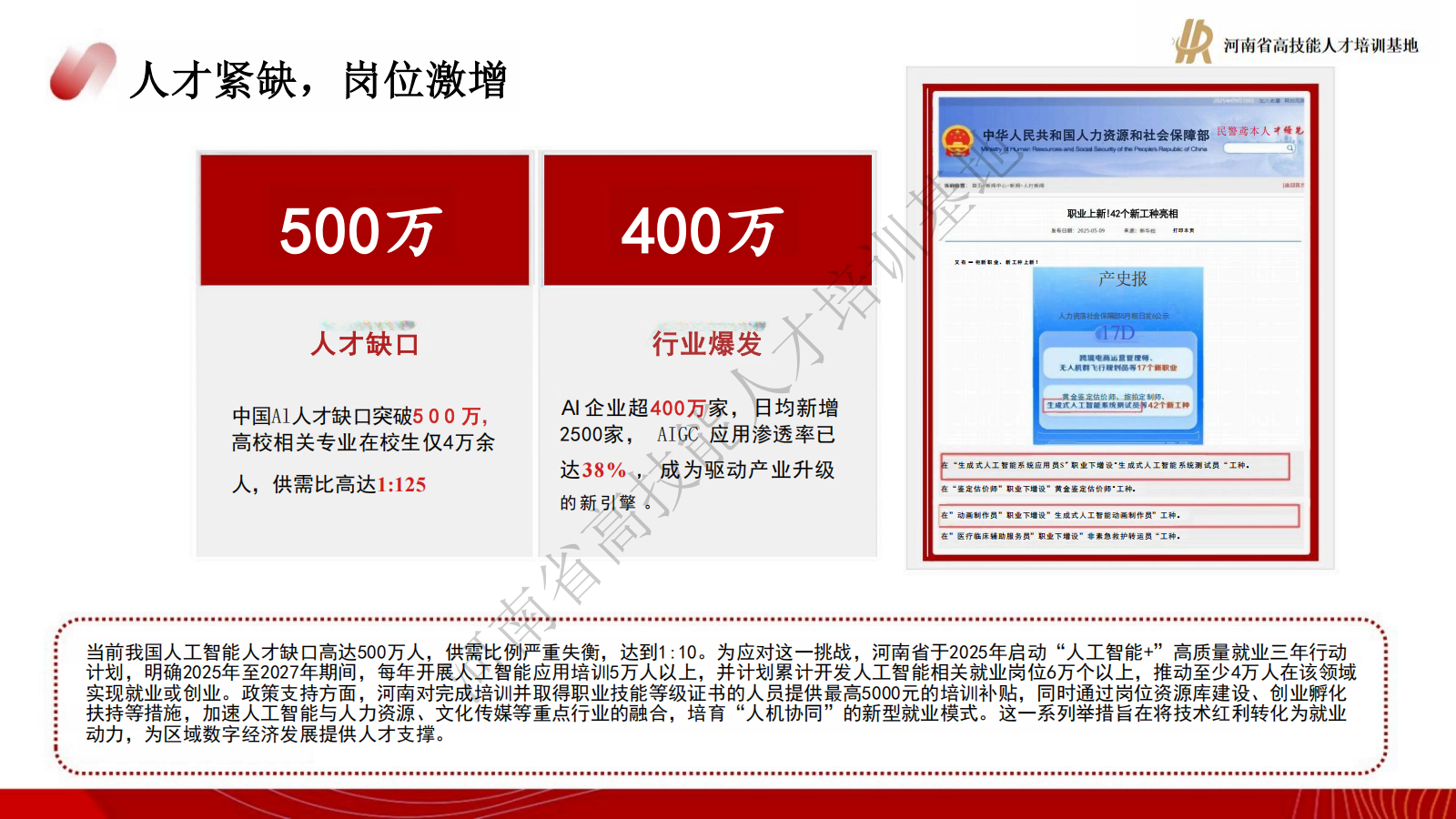Click the 17个新职业 card in the infographic

(x=1117, y=363)
